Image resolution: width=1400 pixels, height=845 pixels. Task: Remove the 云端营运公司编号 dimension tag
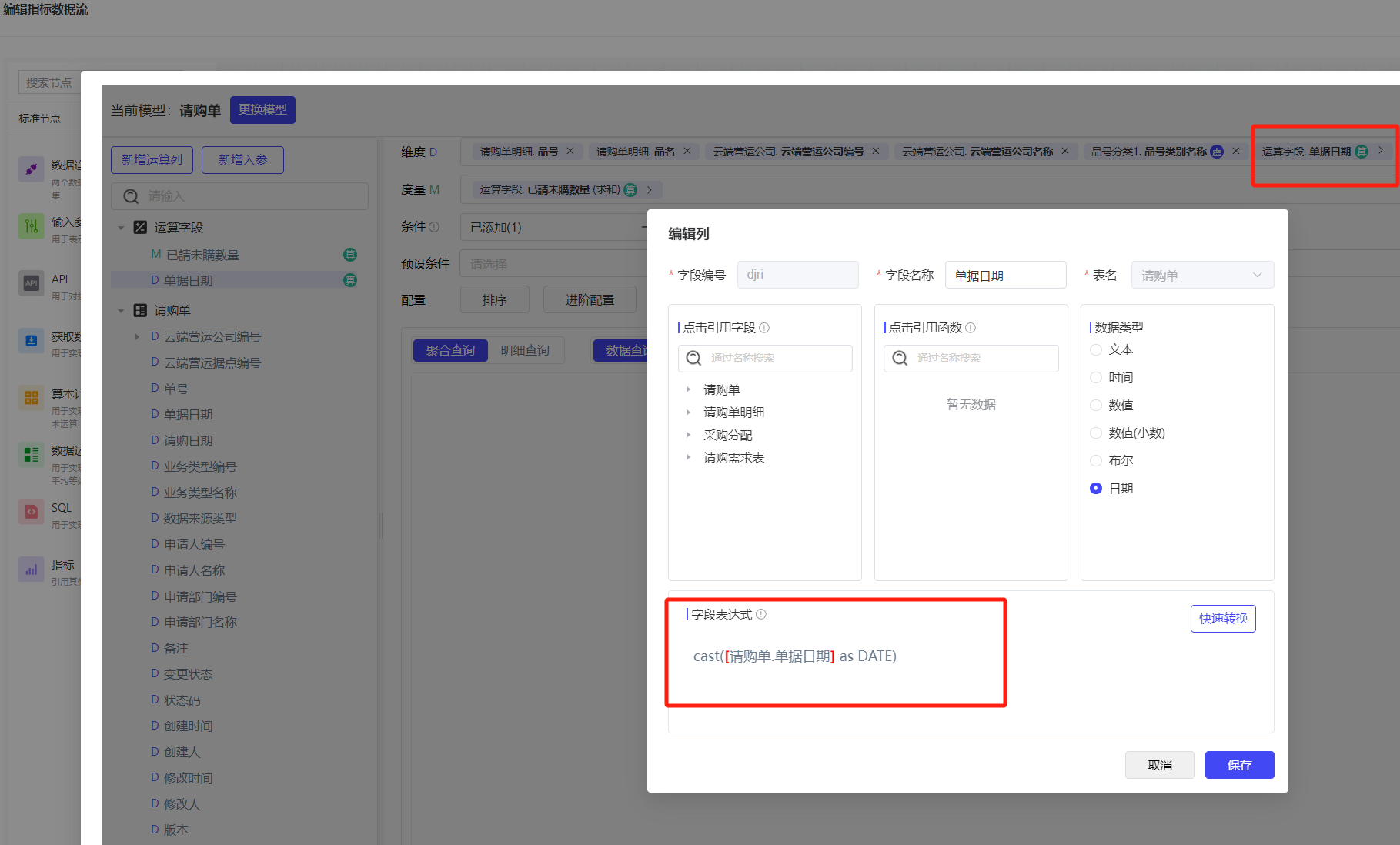point(876,151)
